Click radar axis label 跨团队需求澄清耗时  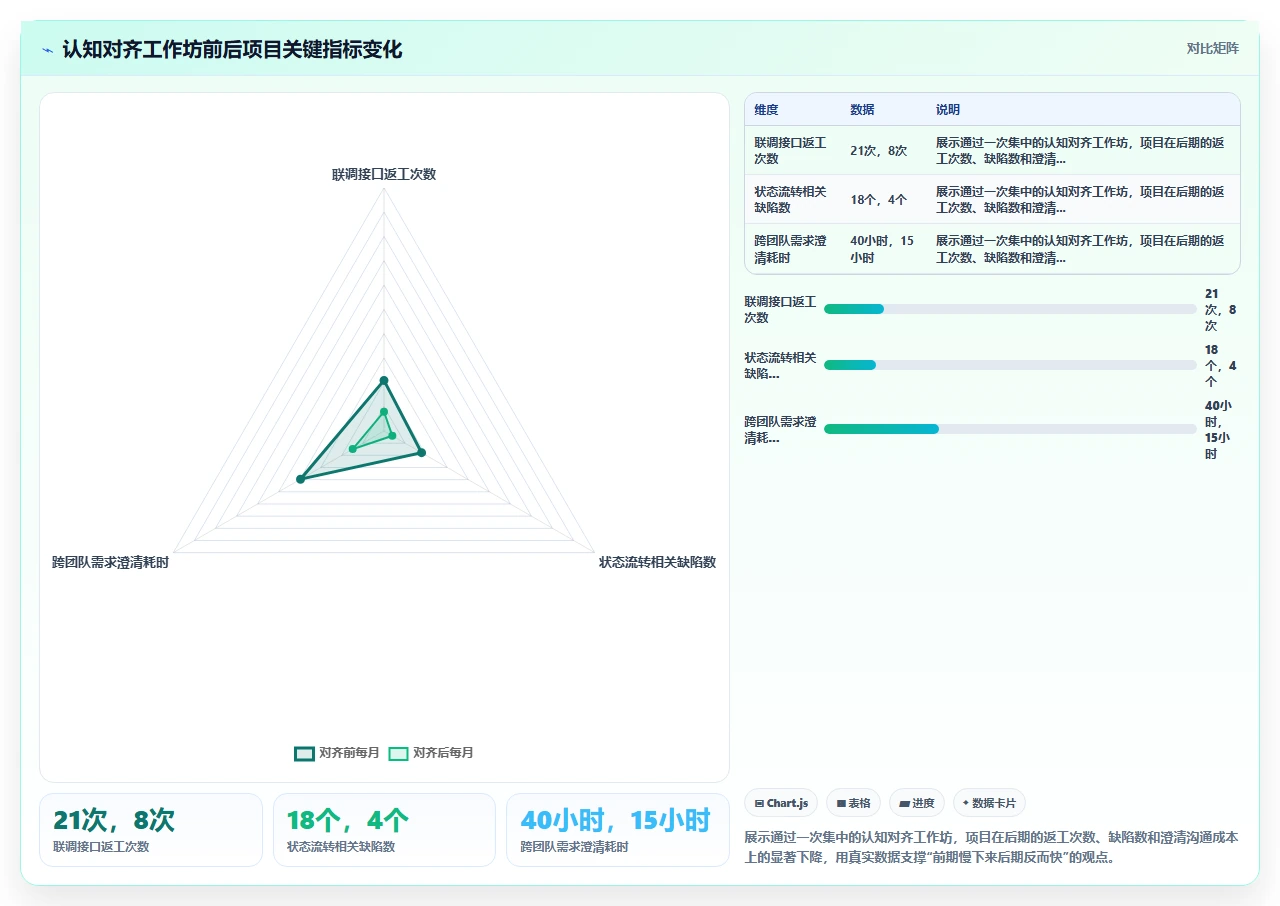tap(111, 562)
